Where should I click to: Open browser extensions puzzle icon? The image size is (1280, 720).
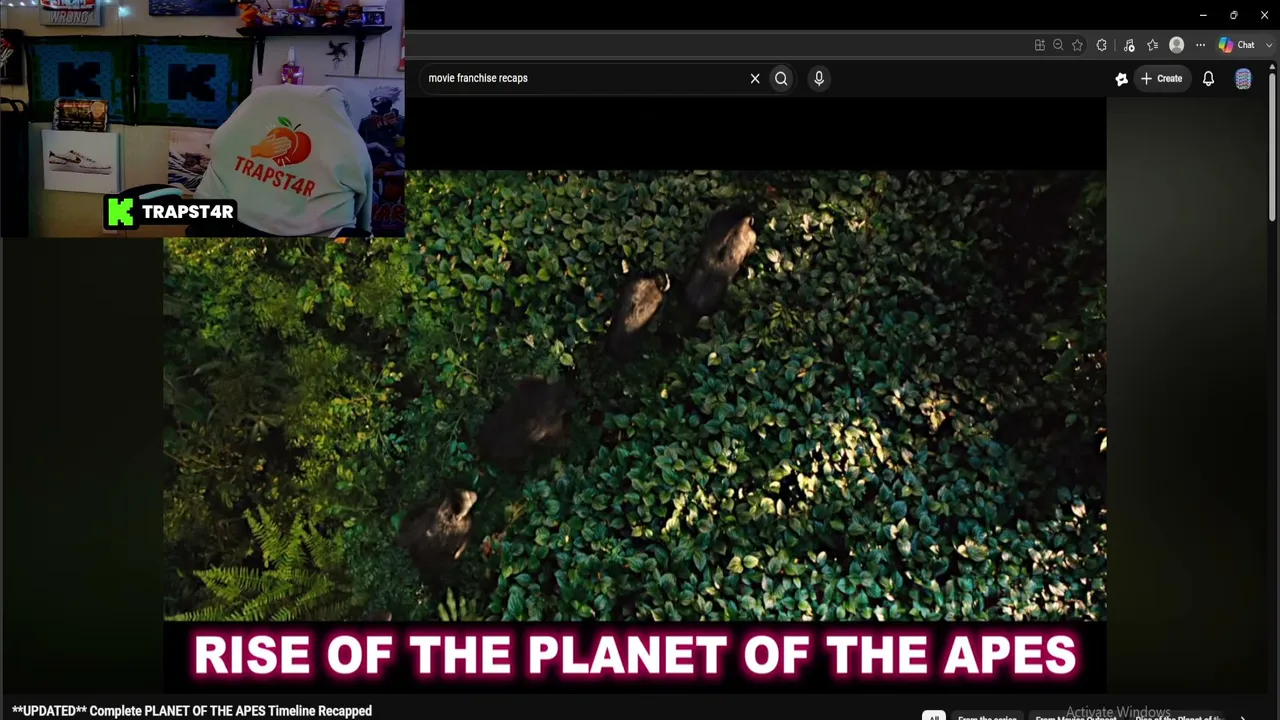click(1102, 45)
